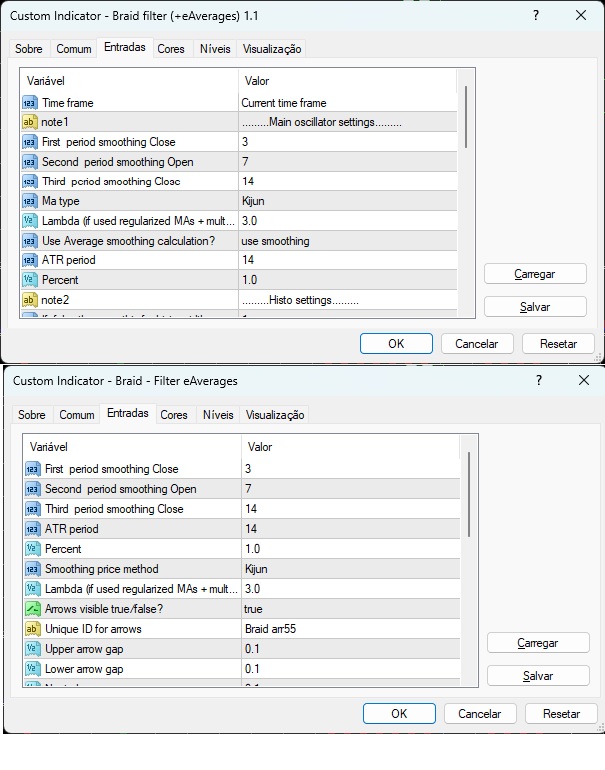Switch to Cores tab in Braid filter 1.1 dialog
The image size is (605, 770).
coord(171,49)
